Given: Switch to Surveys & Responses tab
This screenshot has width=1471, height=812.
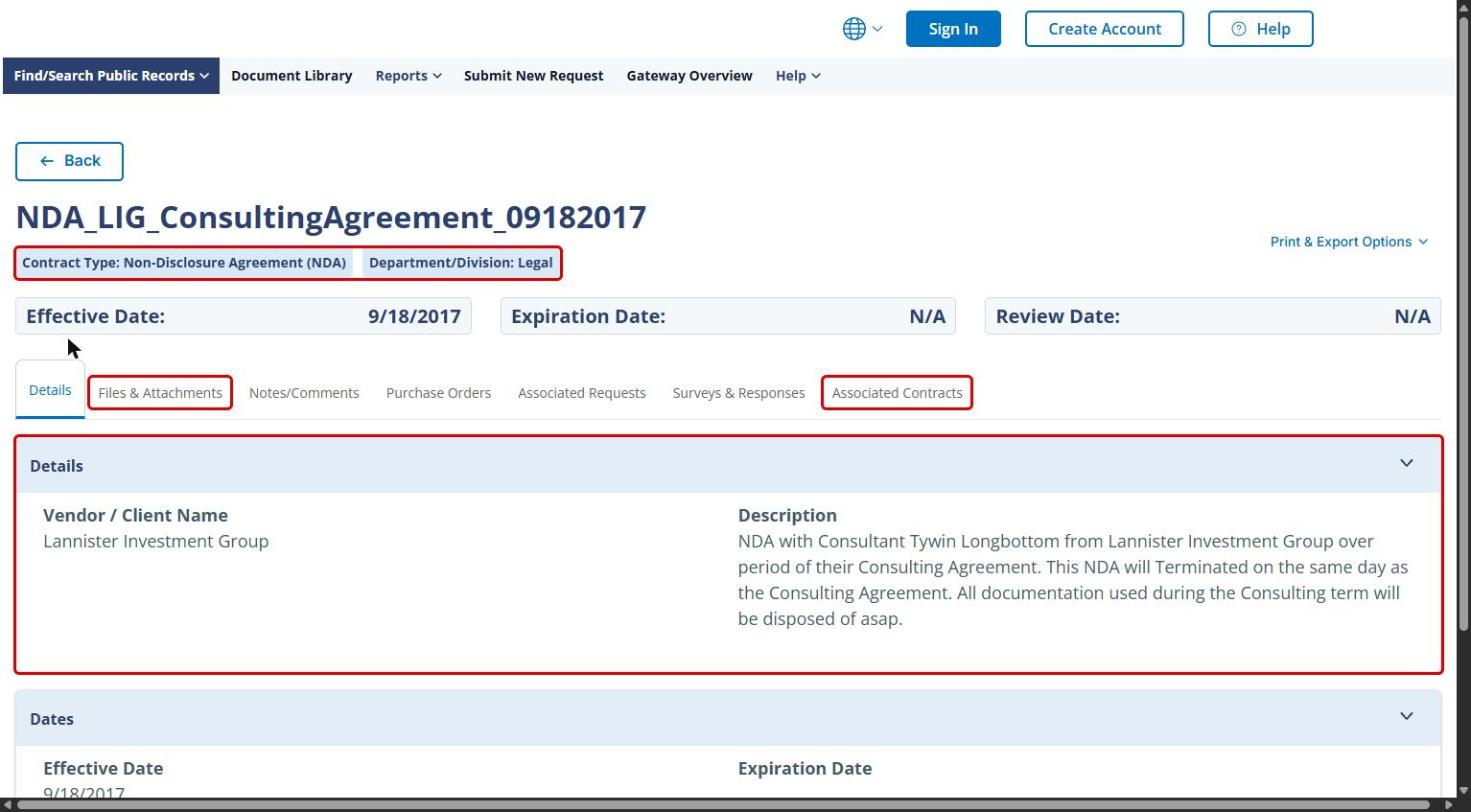Looking at the screenshot, I should pyautogui.click(x=739, y=393).
